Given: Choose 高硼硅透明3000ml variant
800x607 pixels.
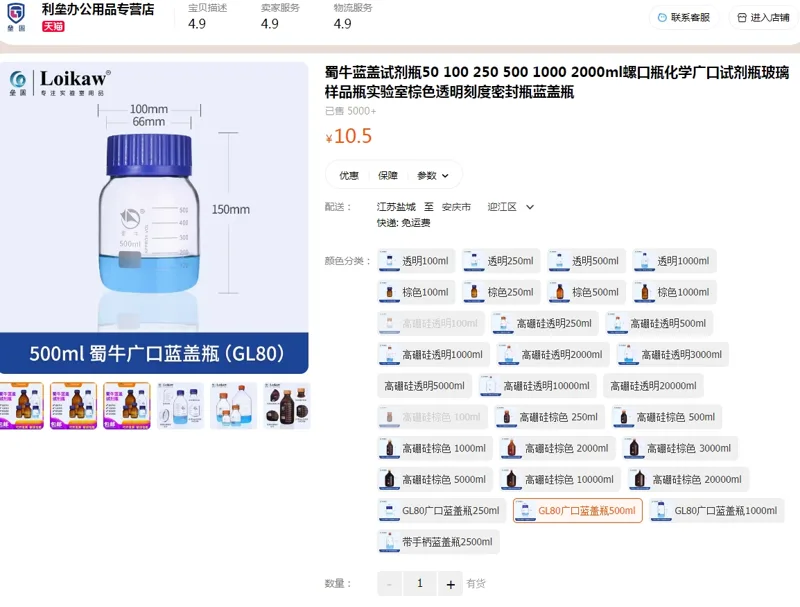Looking at the screenshot, I should pyautogui.click(x=672, y=355).
